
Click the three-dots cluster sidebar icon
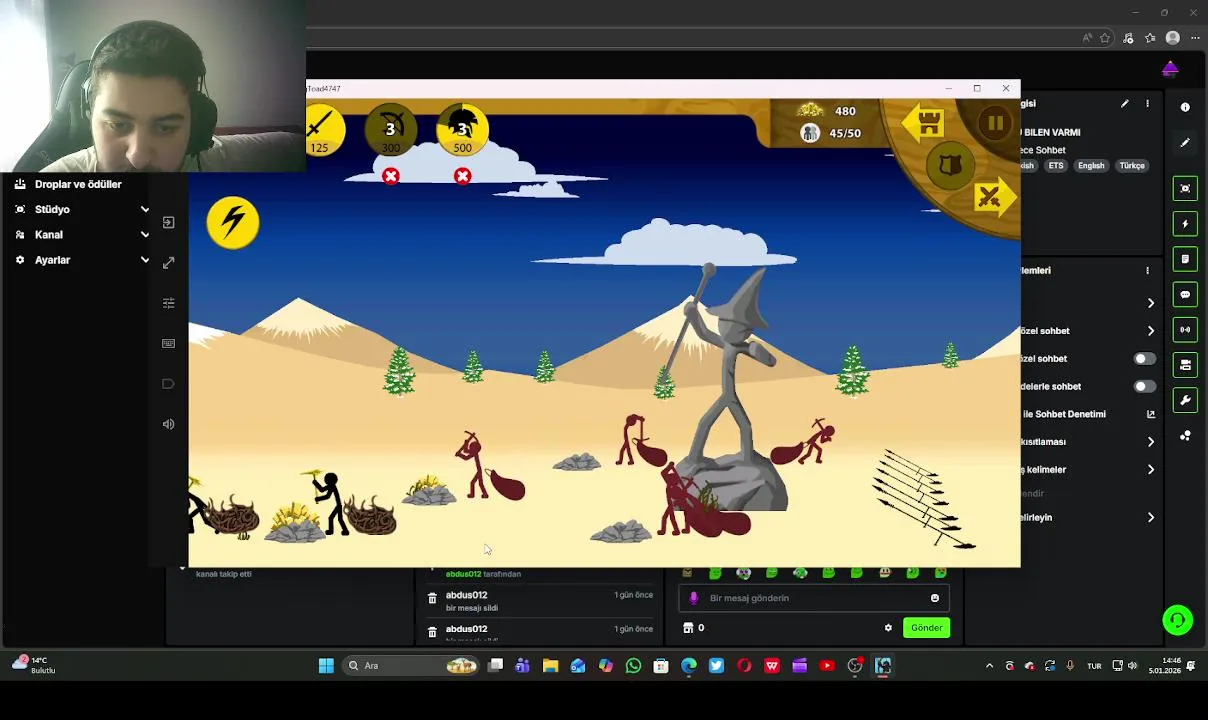click(x=1185, y=436)
